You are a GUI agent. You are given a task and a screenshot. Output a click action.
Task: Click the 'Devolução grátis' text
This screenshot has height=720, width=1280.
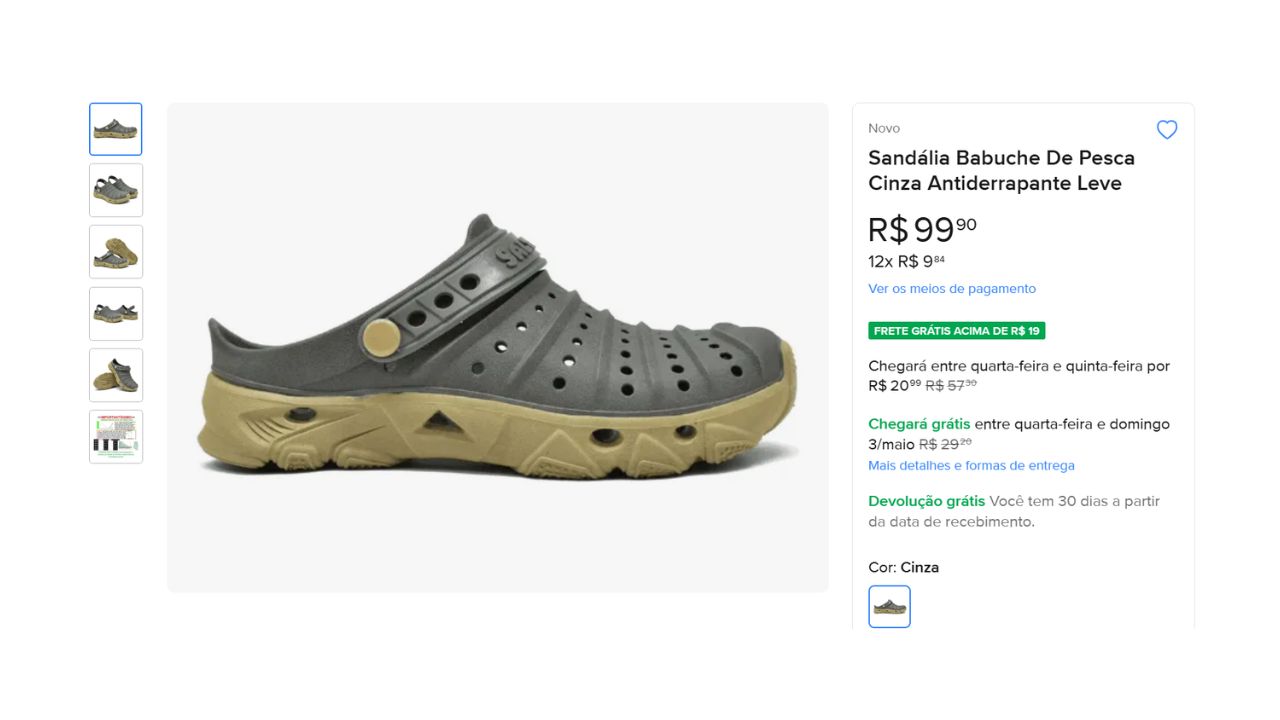coord(926,501)
